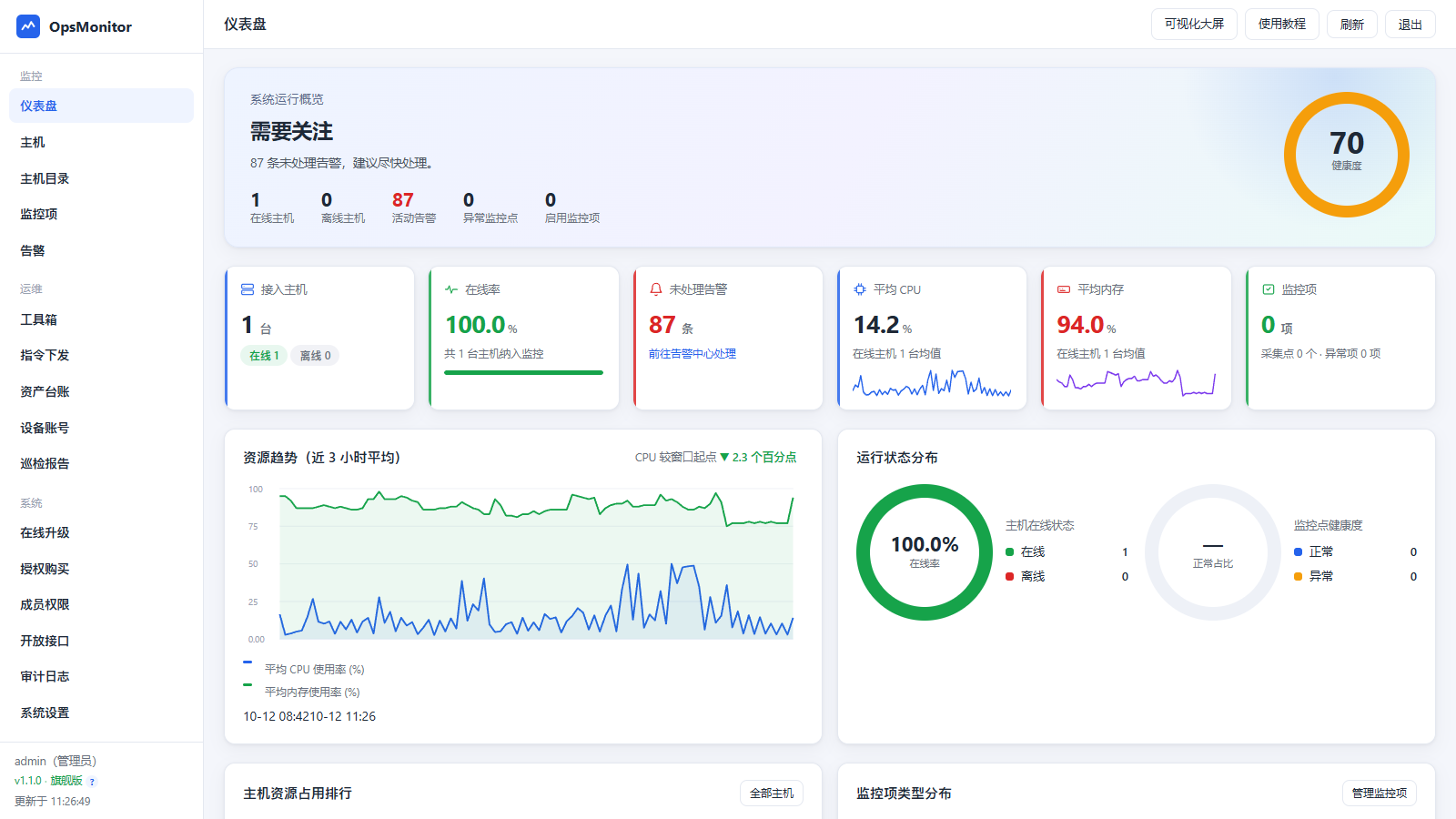Click the chip icon on 平均 CPU card

tap(860, 289)
